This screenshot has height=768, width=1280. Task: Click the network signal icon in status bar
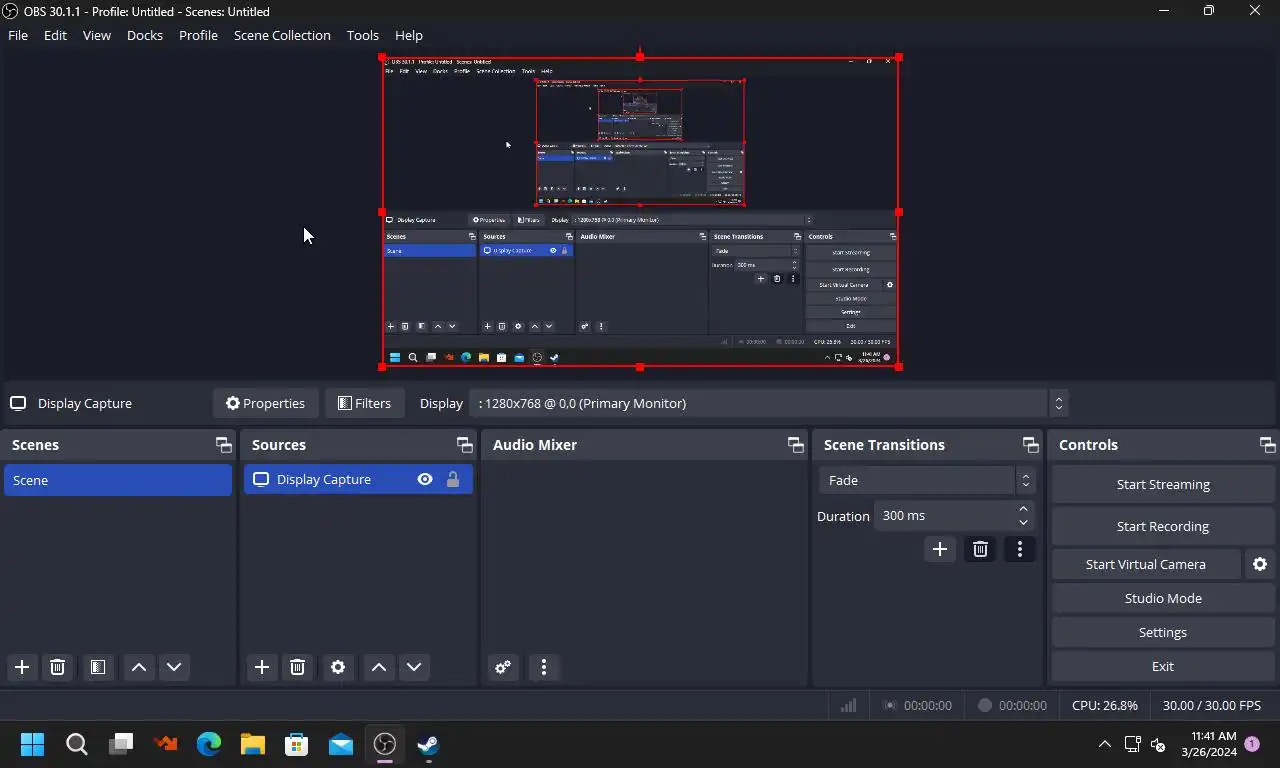[x=848, y=705]
